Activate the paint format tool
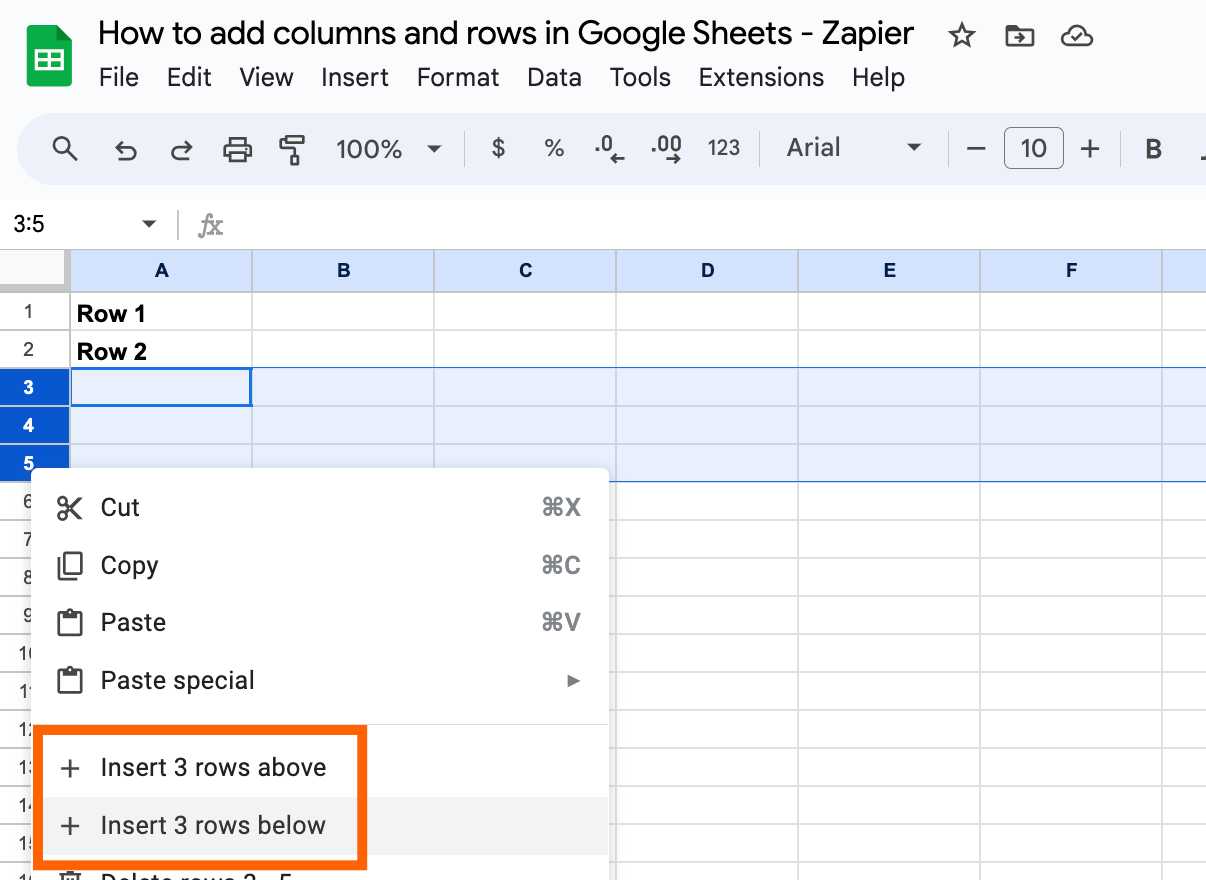This screenshot has height=880, width=1206. point(292,150)
